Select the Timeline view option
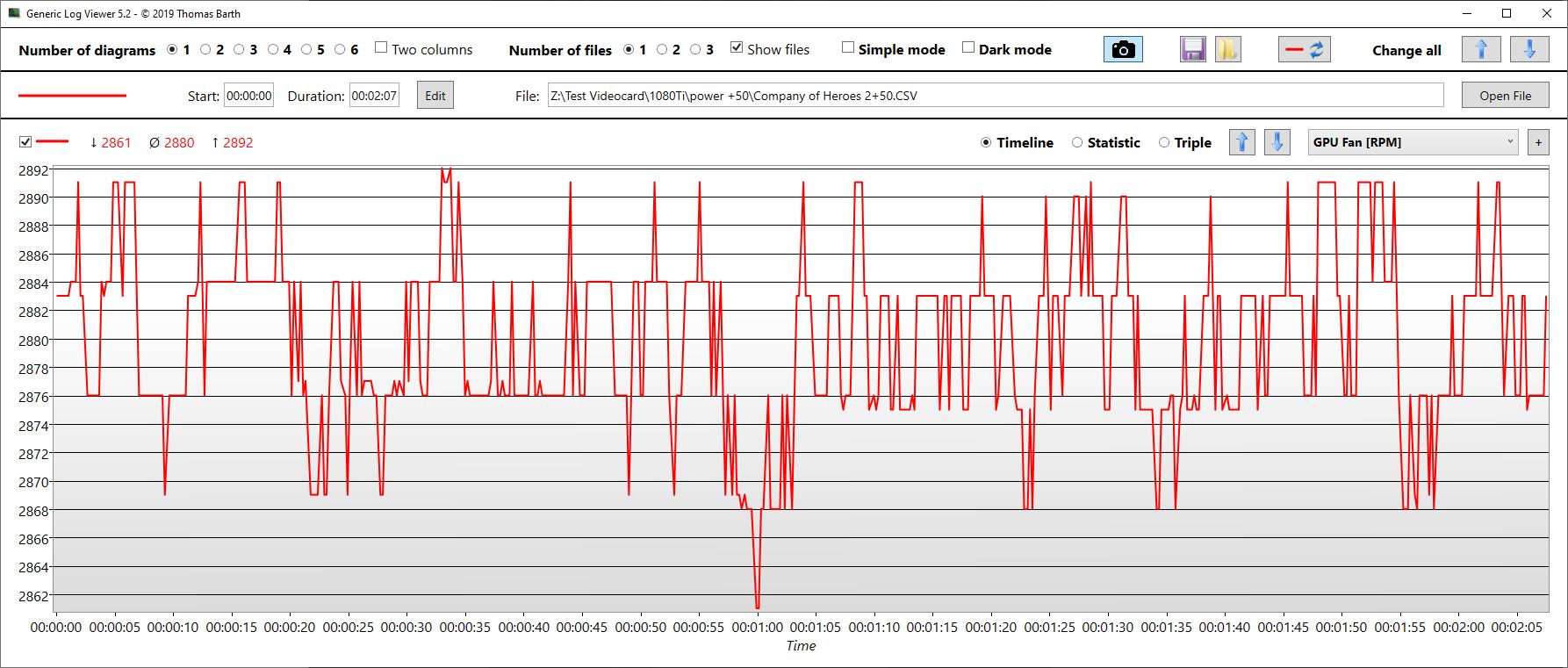Screen dimensions: 1568x668 (x=986, y=143)
